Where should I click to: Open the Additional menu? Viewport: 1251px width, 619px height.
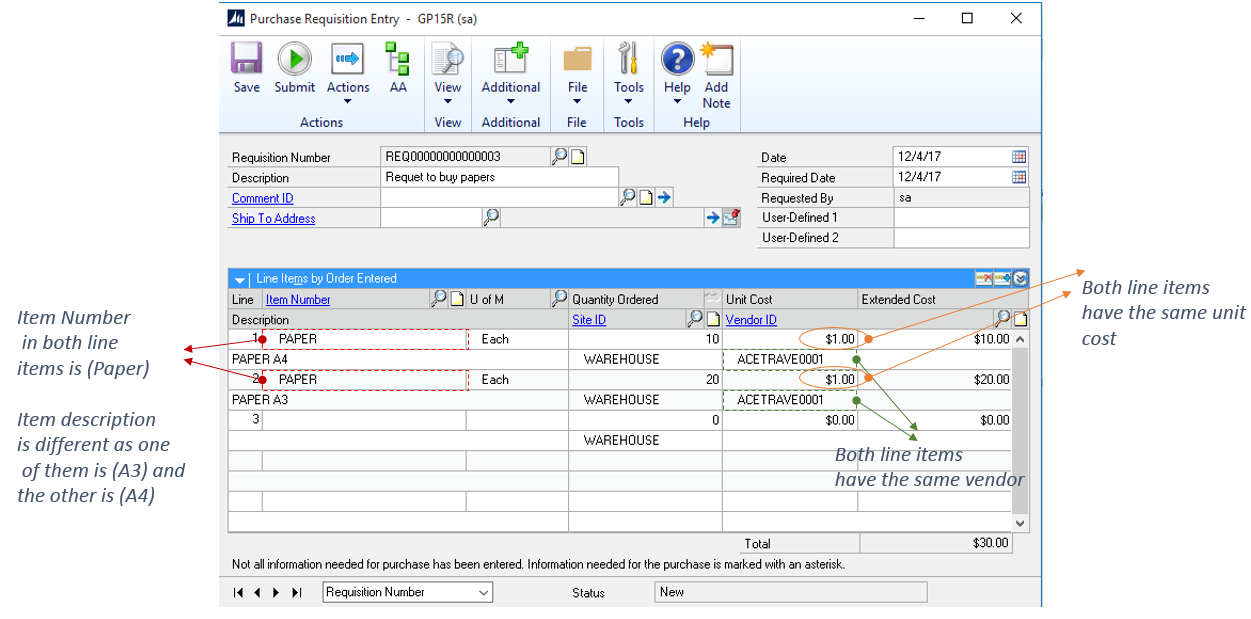[510, 68]
